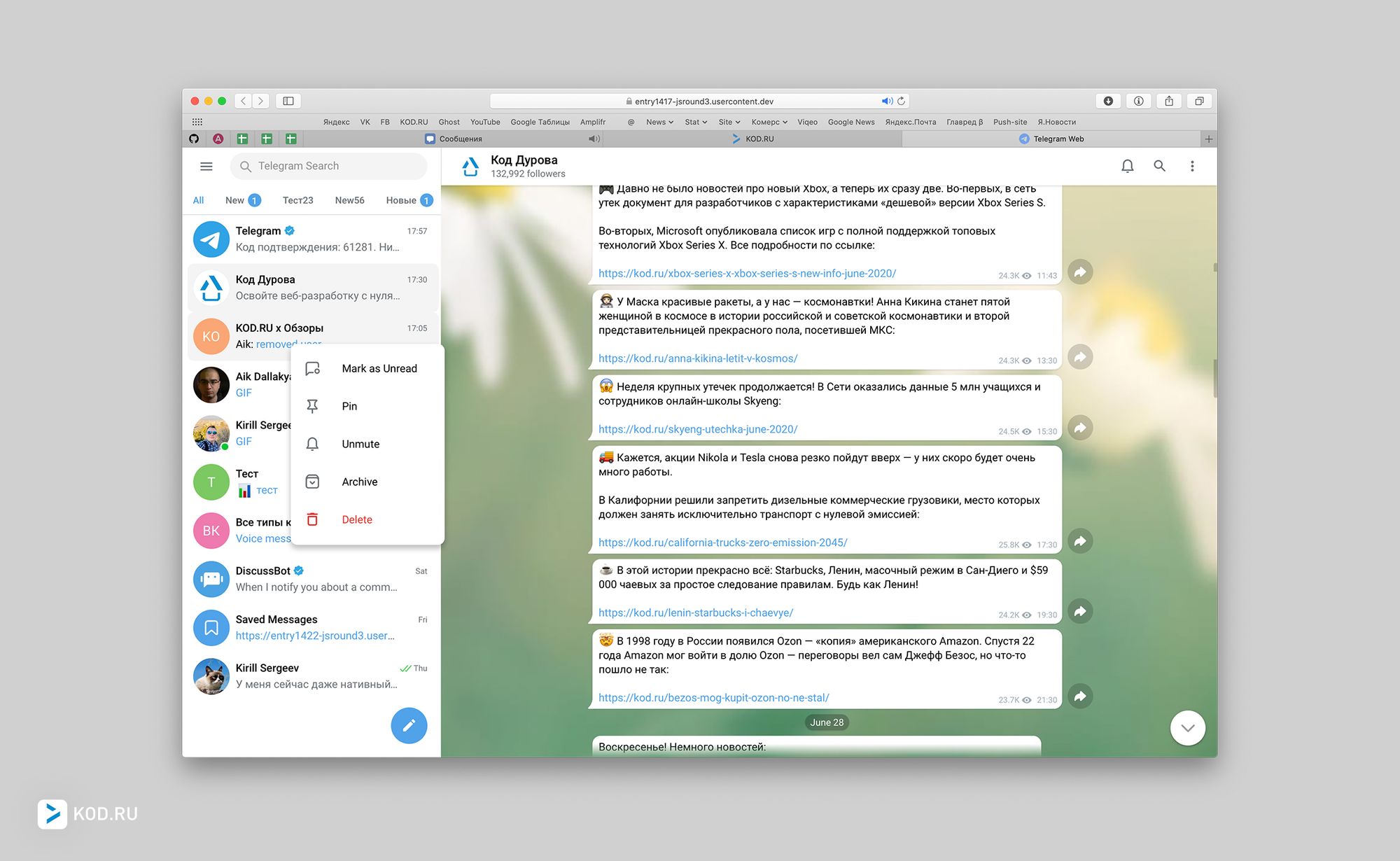The width and height of the screenshot is (1400, 861).
Task: Expand the Stat bookmarks dropdown
Action: [x=696, y=122]
